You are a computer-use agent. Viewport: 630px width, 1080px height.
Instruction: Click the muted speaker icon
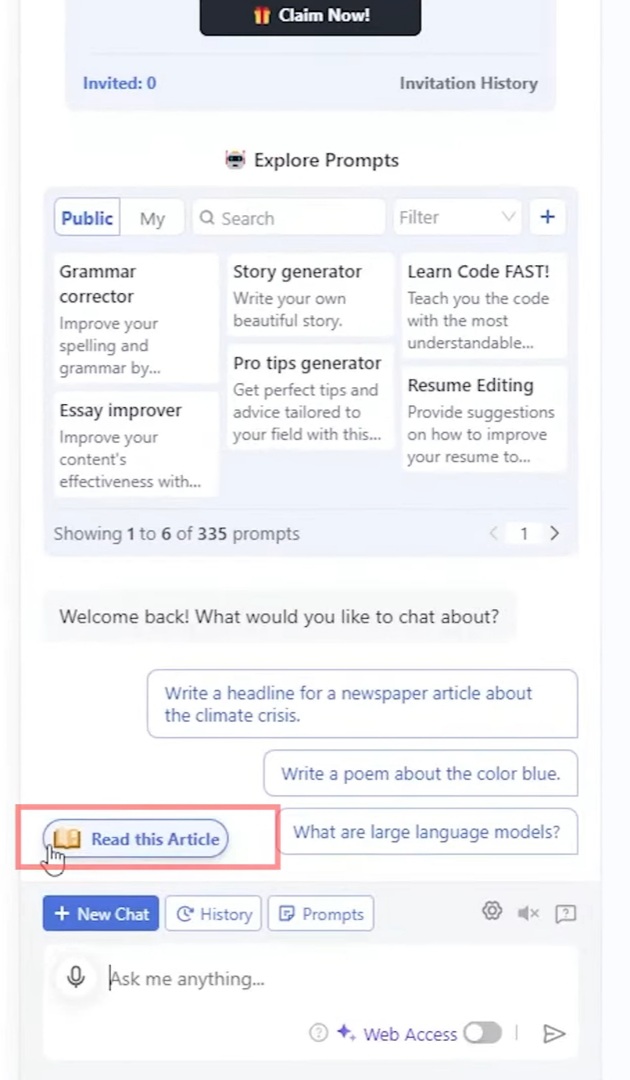click(528, 913)
